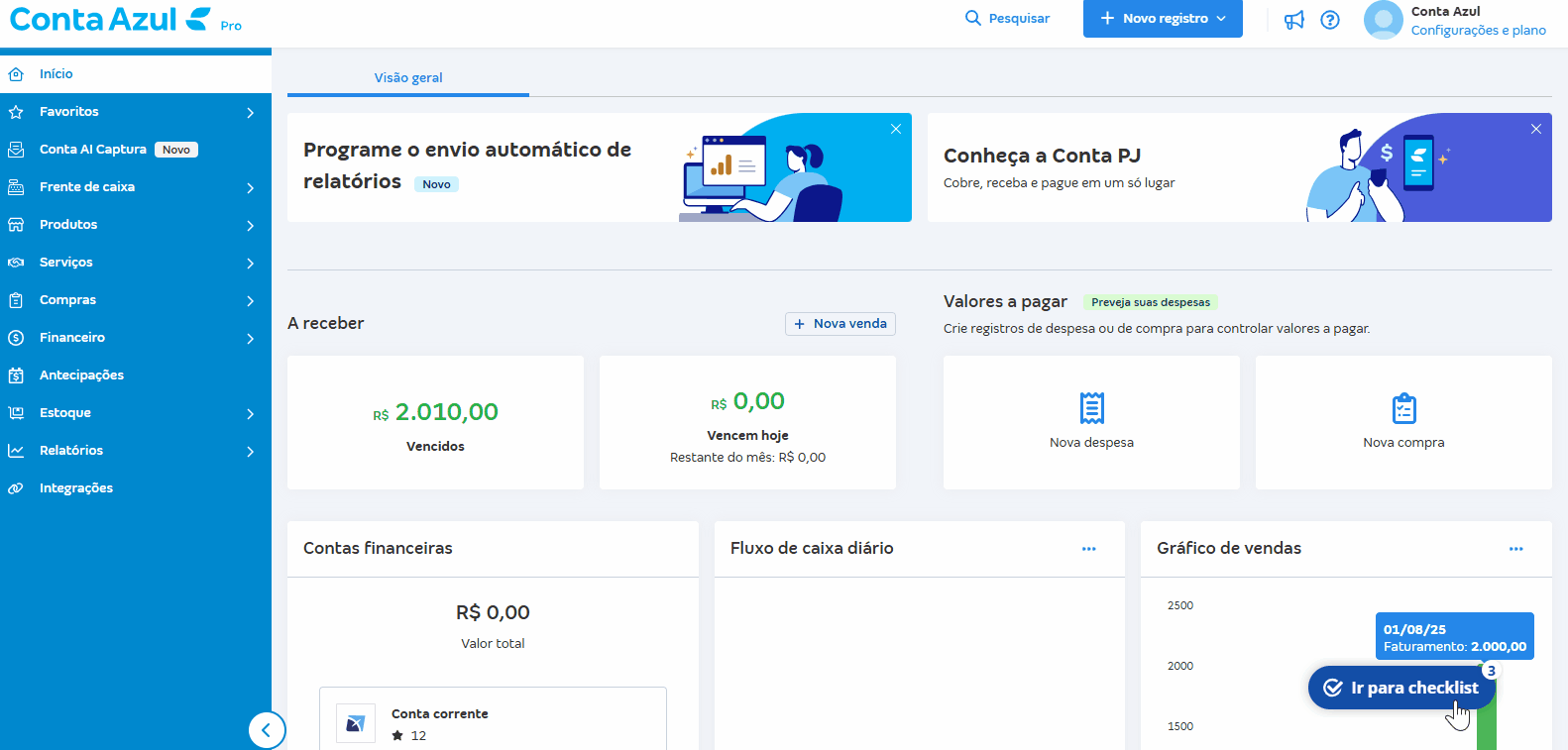Screen dimensions: 1568x750
Task: Click the Pesquisar search text
Action: [1019, 19]
